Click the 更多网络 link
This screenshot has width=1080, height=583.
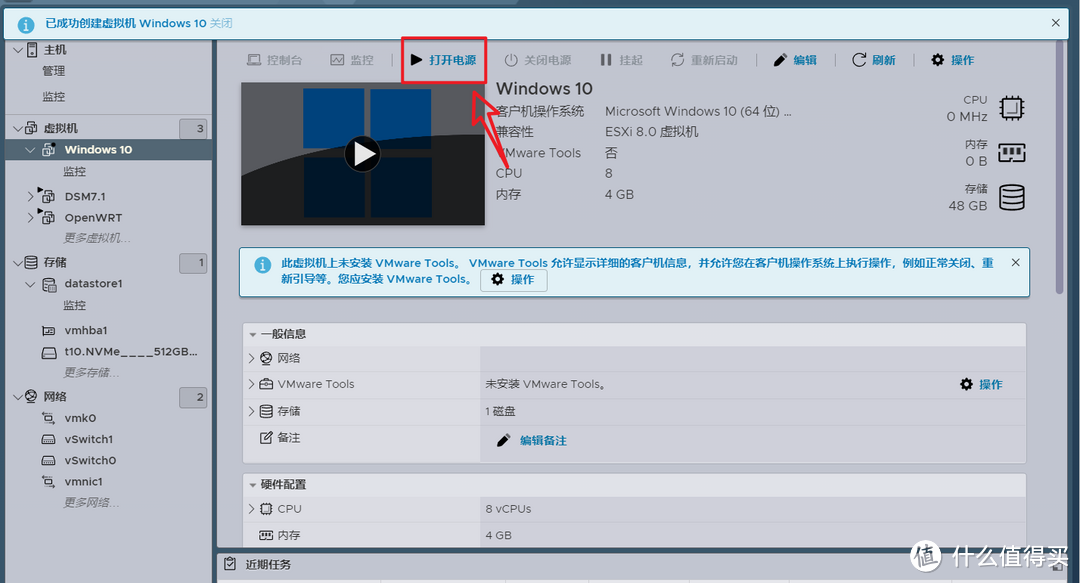92,503
